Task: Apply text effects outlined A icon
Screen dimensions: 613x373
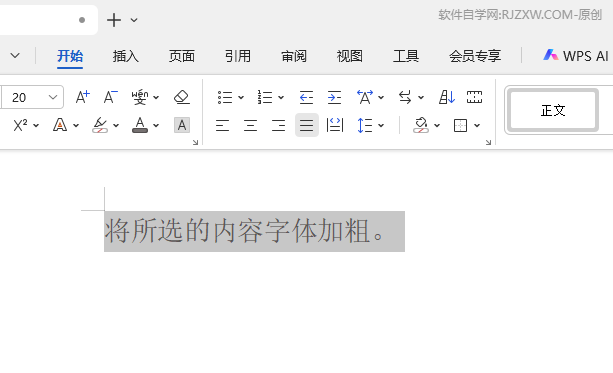Action: (60, 126)
